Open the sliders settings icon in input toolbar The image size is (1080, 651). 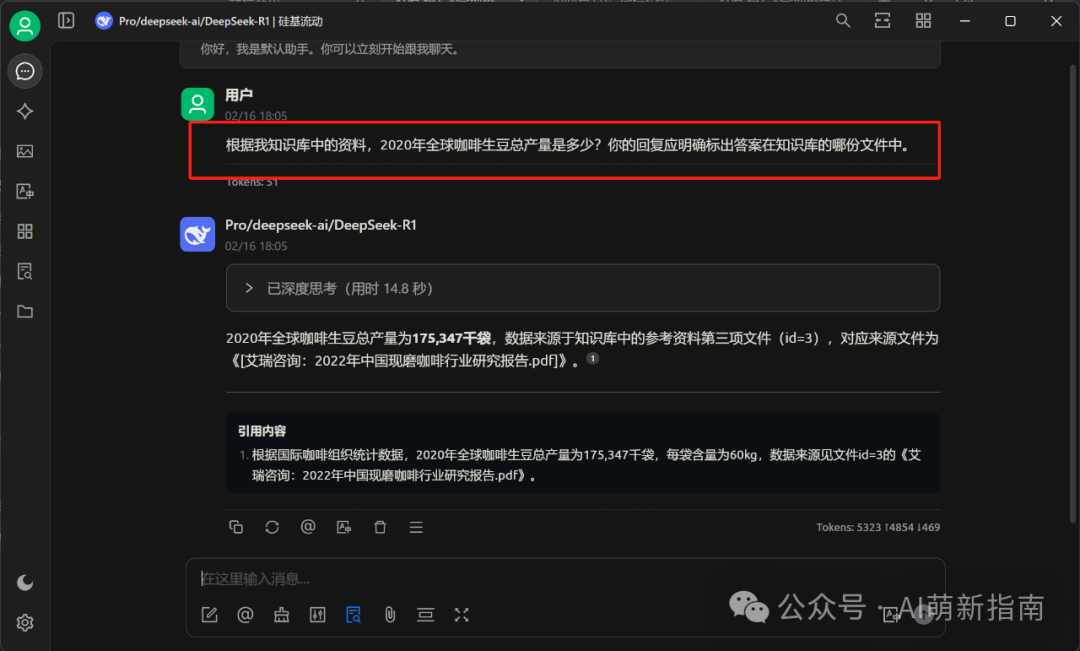[x=318, y=614]
